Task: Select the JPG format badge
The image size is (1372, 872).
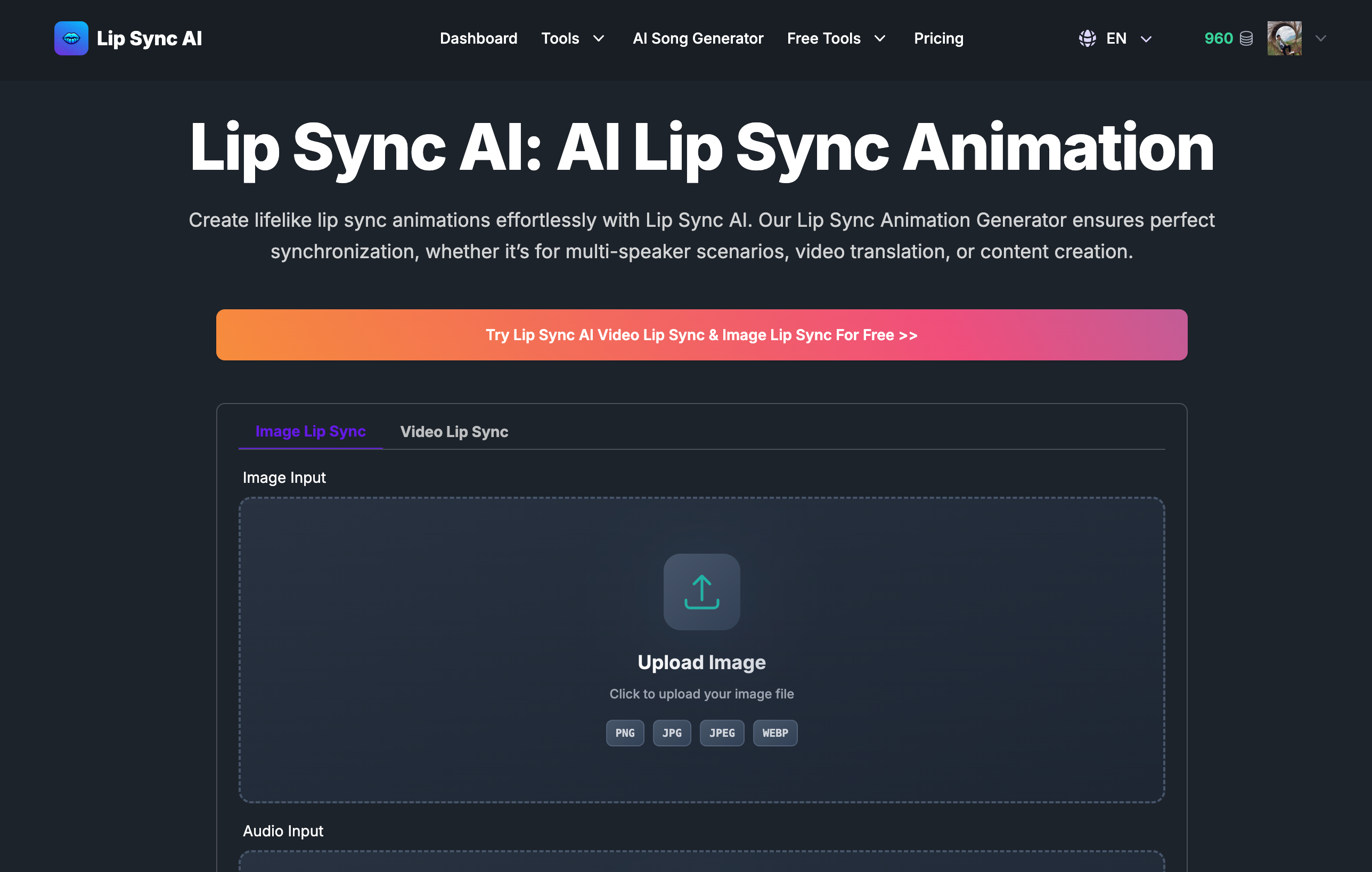Action: click(x=672, y=733)
